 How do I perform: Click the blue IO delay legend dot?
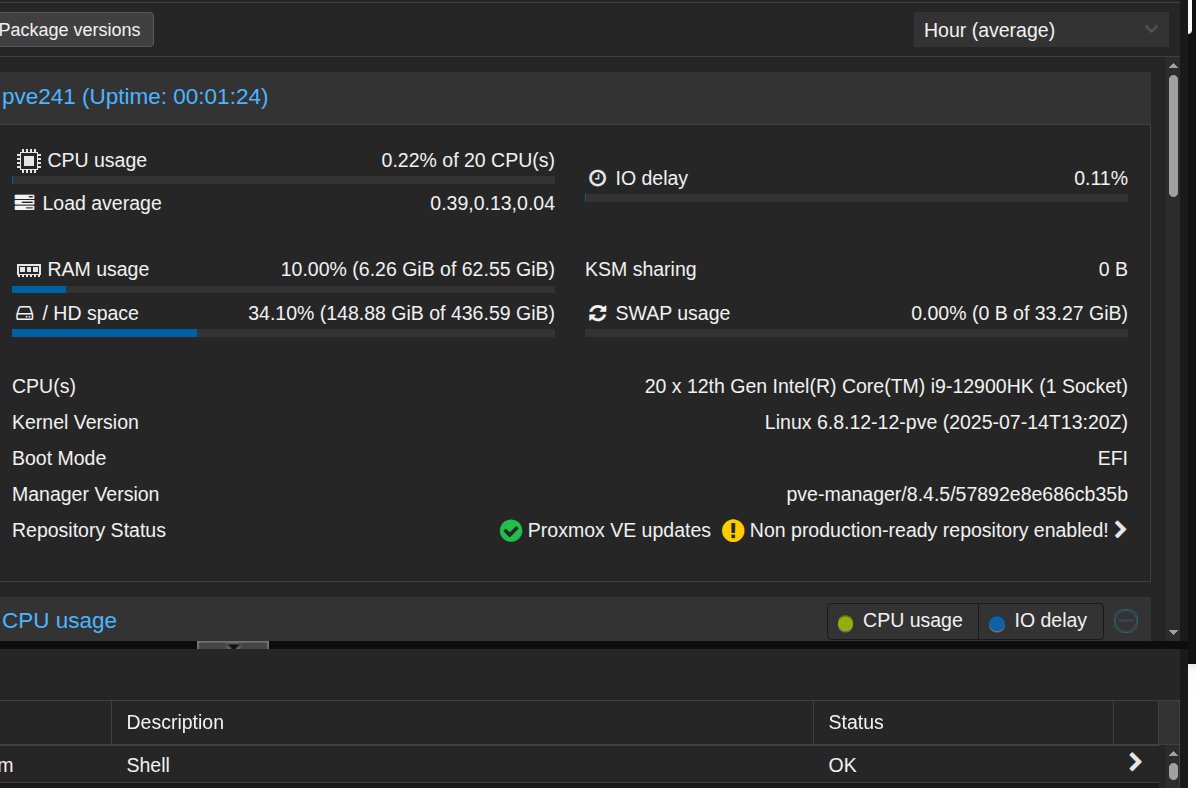coord(996,623)
